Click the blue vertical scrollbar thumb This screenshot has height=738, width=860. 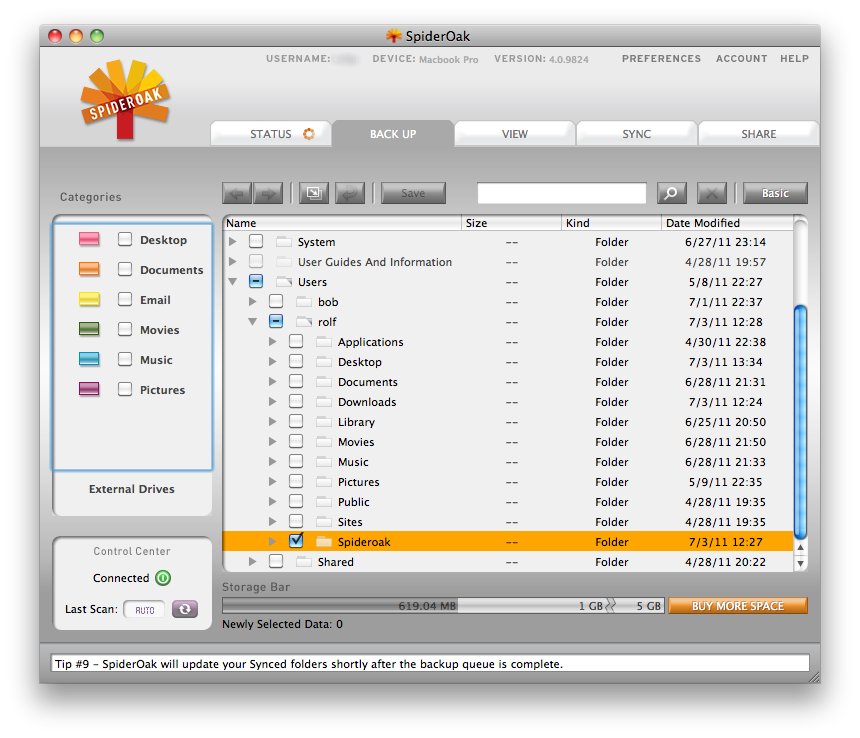pyautogui.click(x=799, y=420)
